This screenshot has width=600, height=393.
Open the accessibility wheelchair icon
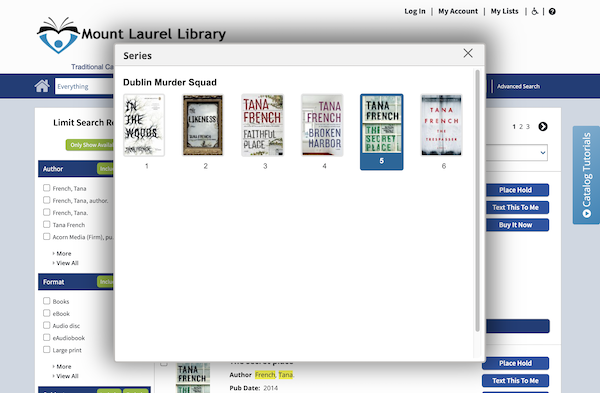click(x=535, y=11)
